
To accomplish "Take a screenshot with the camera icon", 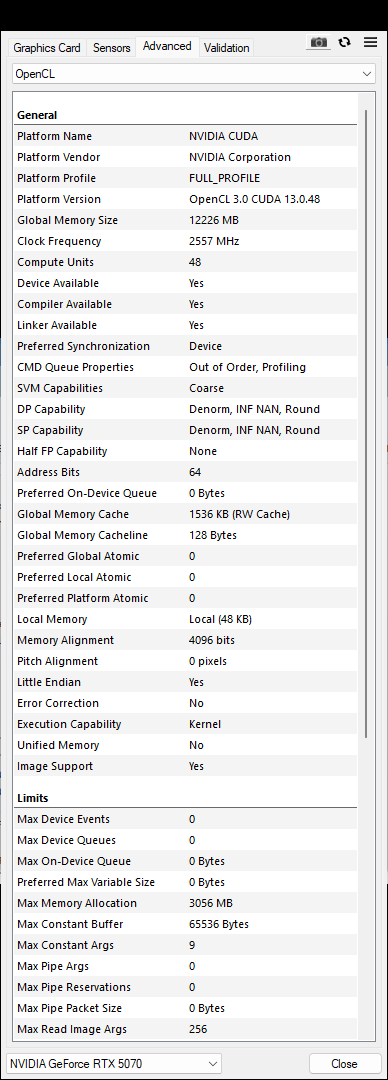I will (x=318, y=43).
